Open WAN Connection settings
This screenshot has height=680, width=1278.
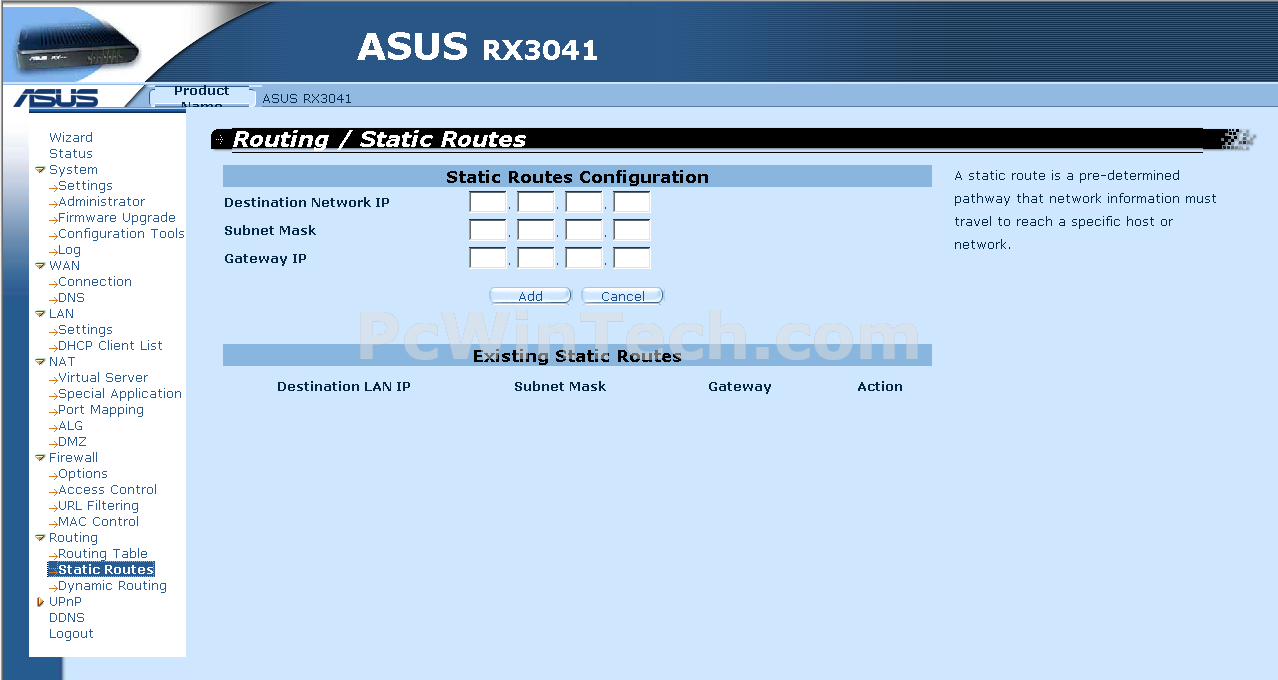(x=95, y=282)
